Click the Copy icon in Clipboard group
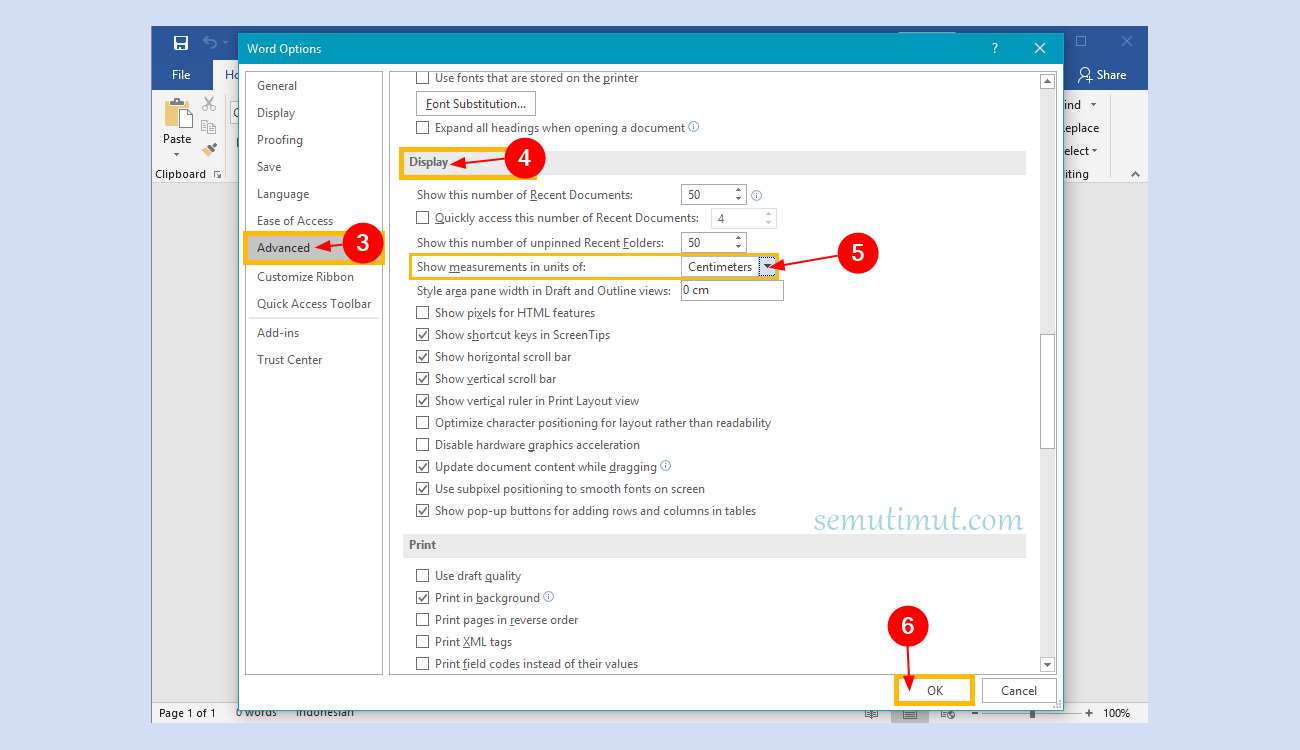 (x=209, y=127)
